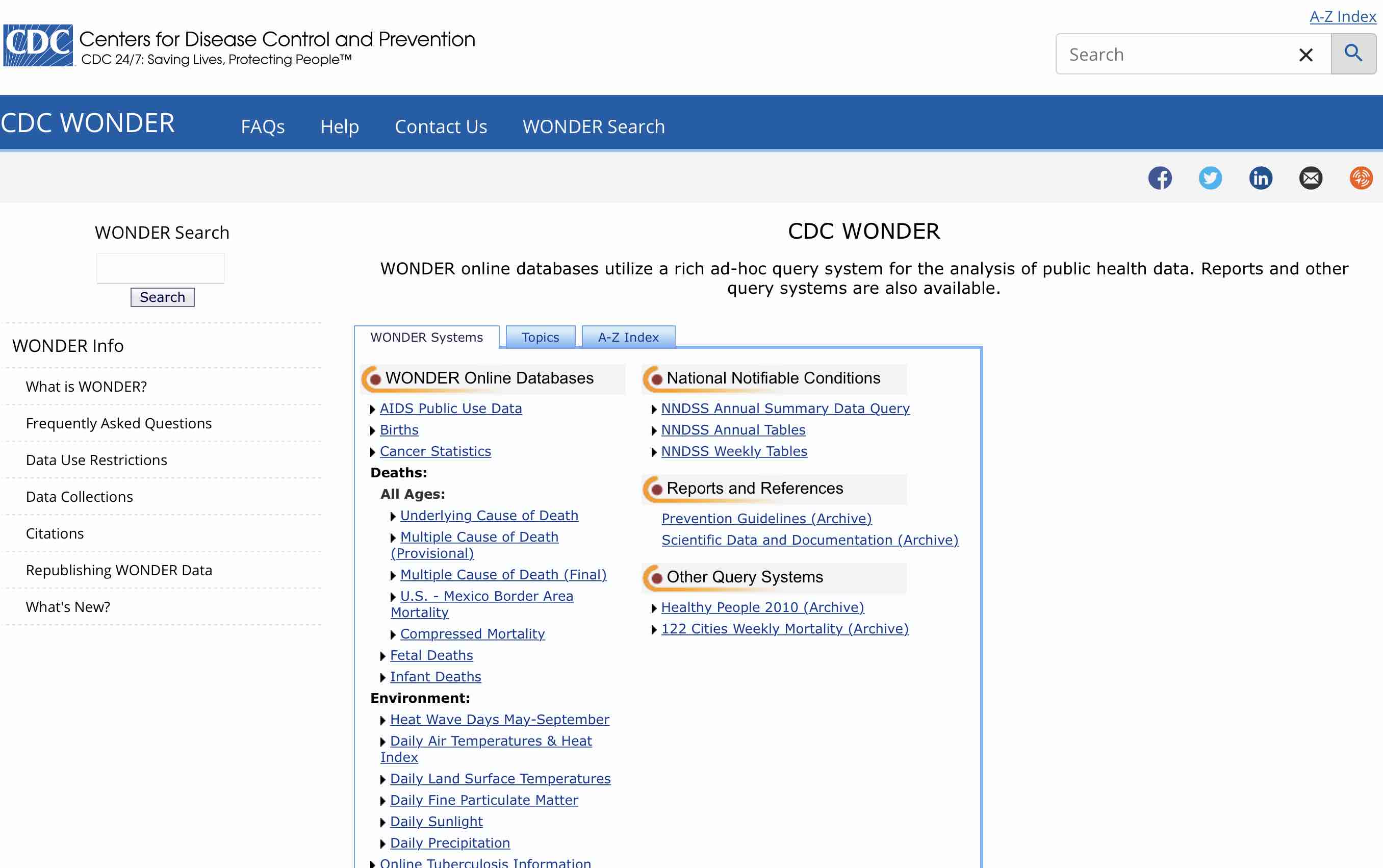Click the FAQs menu item
This screenshot has width=1383, height=868.
[263, 125]
